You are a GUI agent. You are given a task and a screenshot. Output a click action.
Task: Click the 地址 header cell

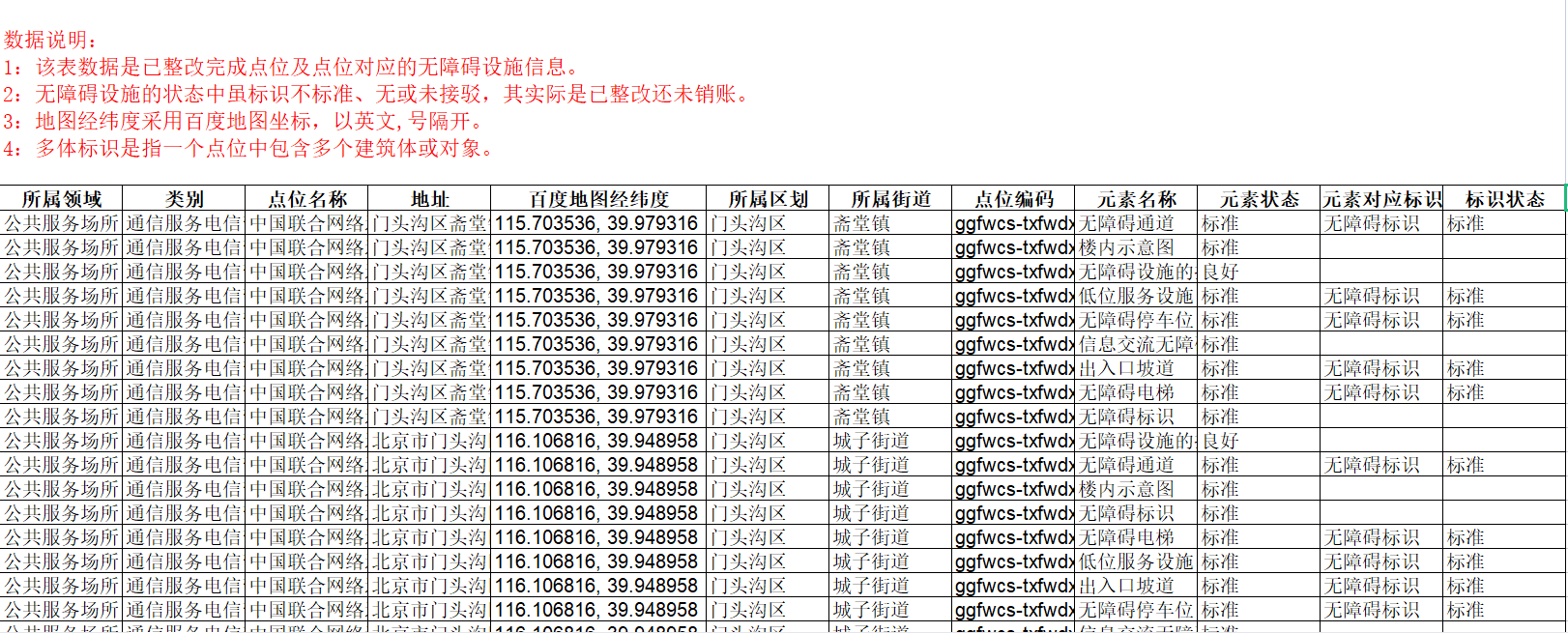click(429, 199)
